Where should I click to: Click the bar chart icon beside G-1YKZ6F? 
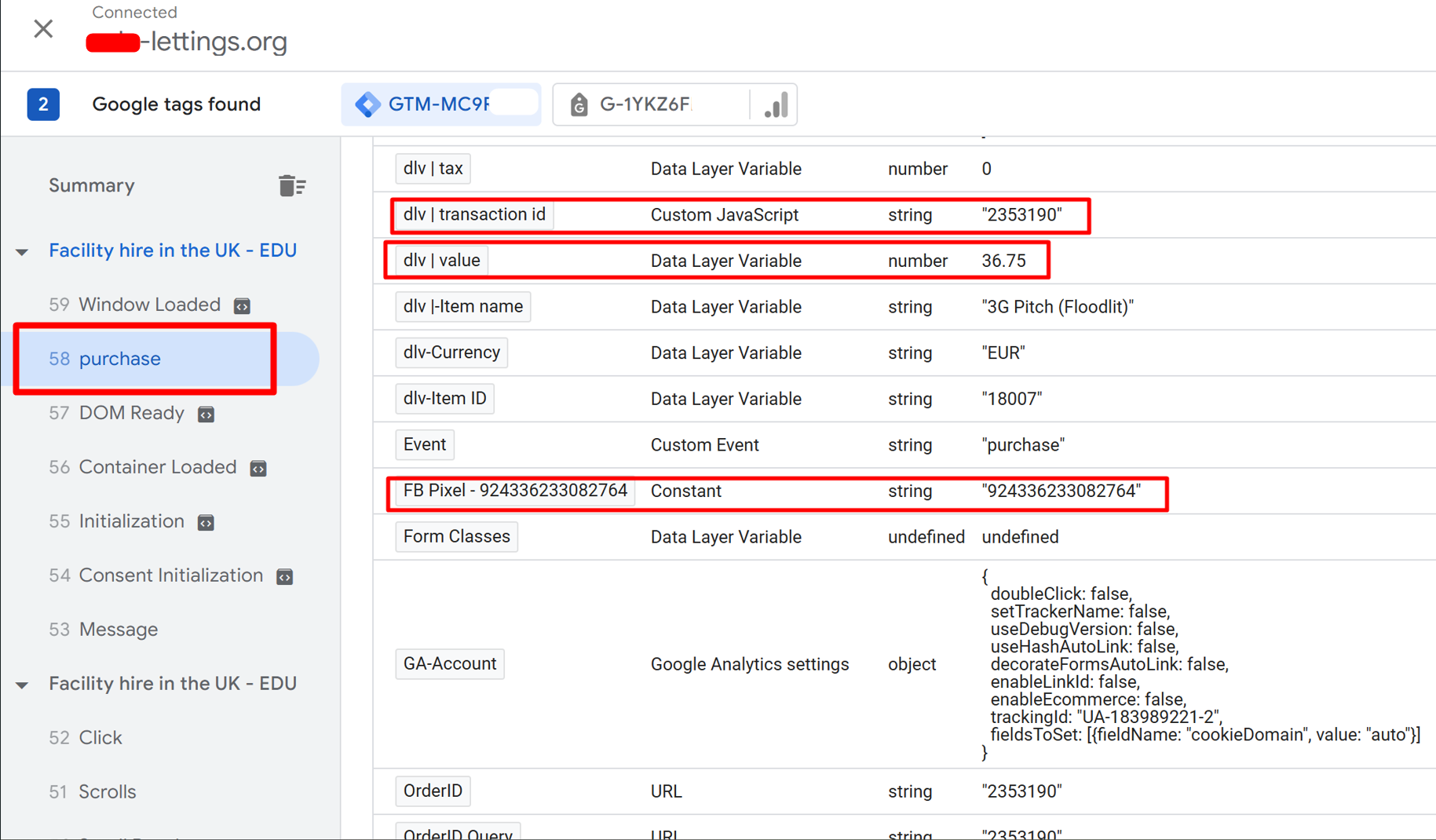click(776, 104)
